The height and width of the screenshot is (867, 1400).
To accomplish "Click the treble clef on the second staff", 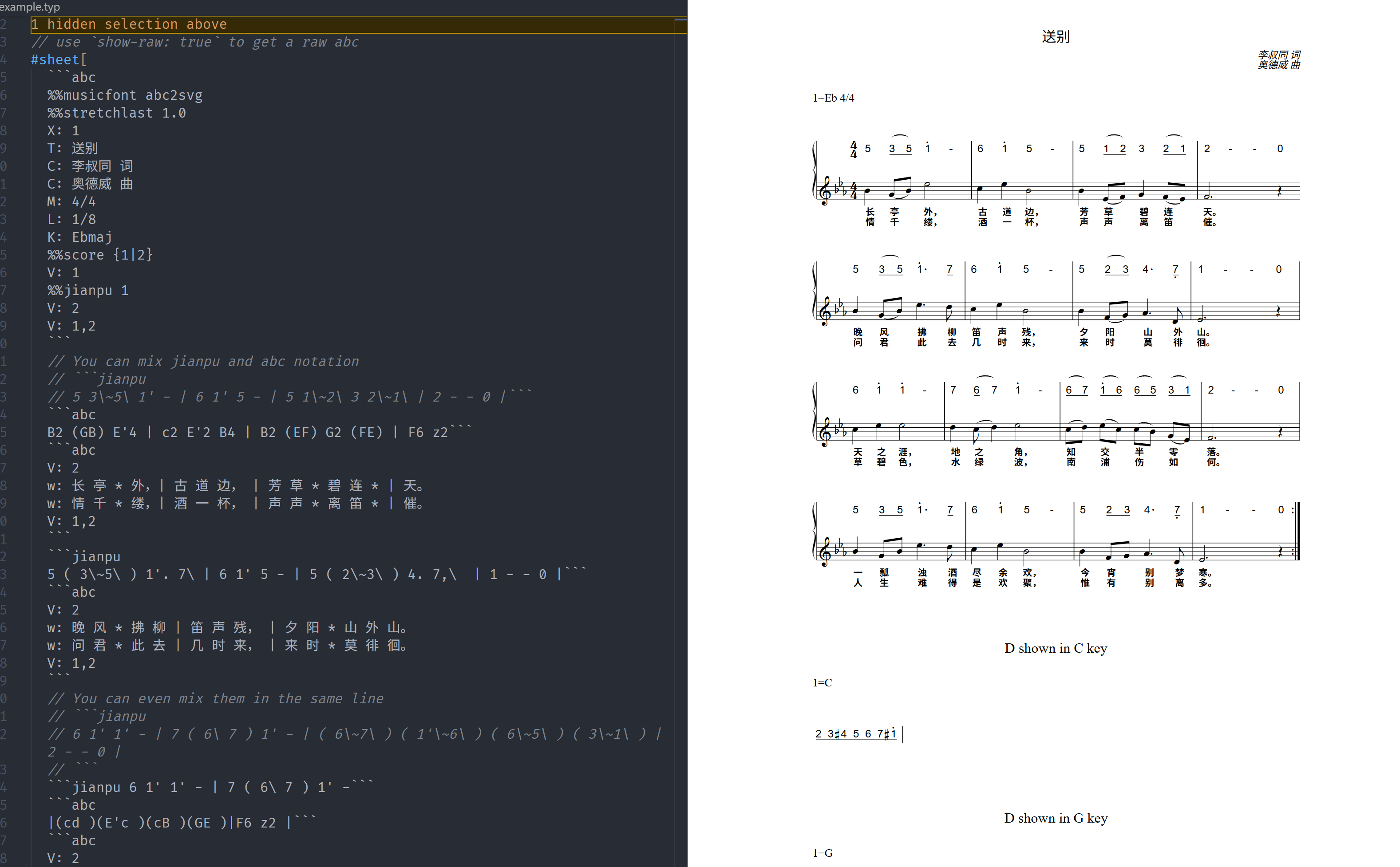I will click(825, 311).
